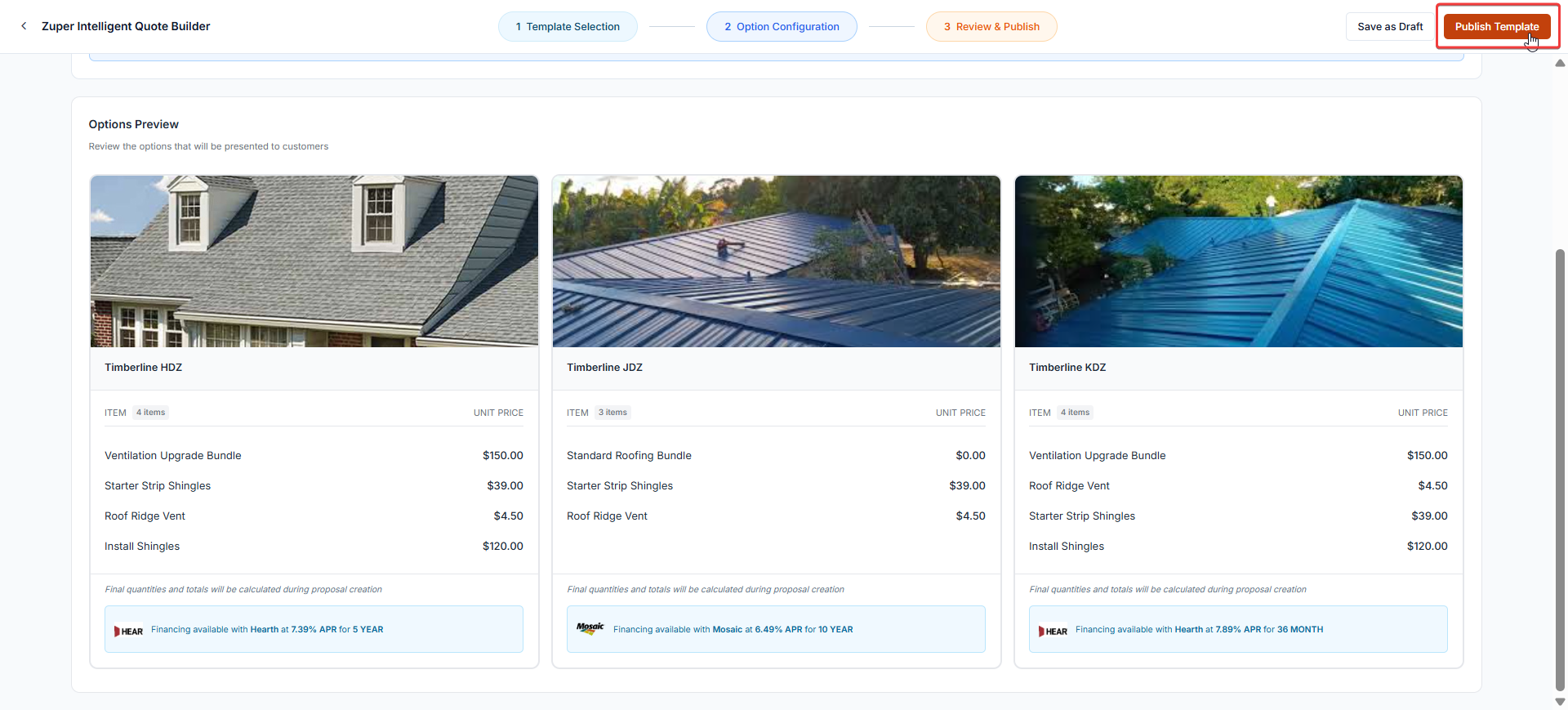Select the Timberline HDZ title
The height and width of the screenshot is (710, 1568).
[143, 367]
